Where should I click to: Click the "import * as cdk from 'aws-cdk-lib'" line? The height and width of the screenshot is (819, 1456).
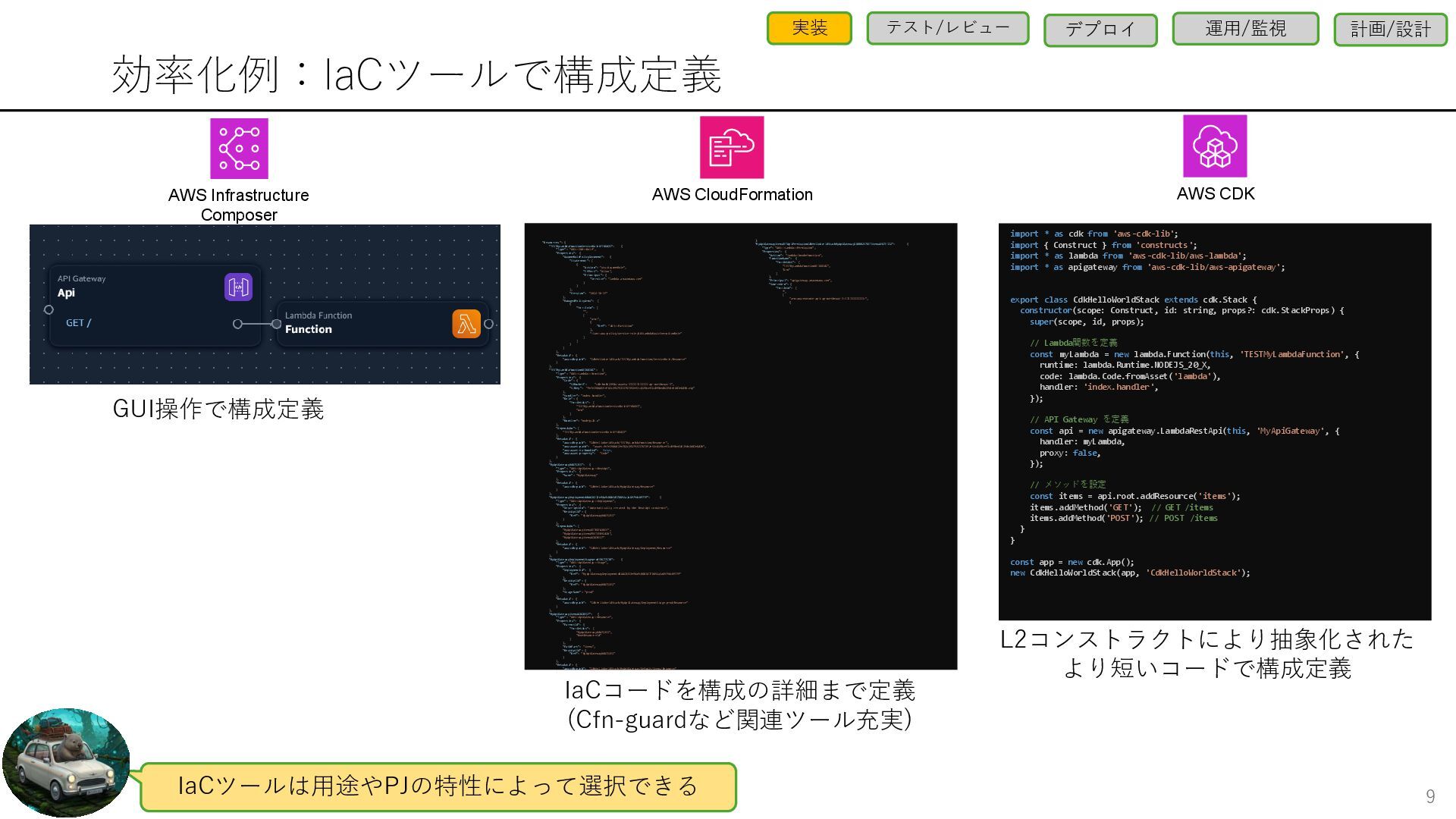(x=1094, y=234)
